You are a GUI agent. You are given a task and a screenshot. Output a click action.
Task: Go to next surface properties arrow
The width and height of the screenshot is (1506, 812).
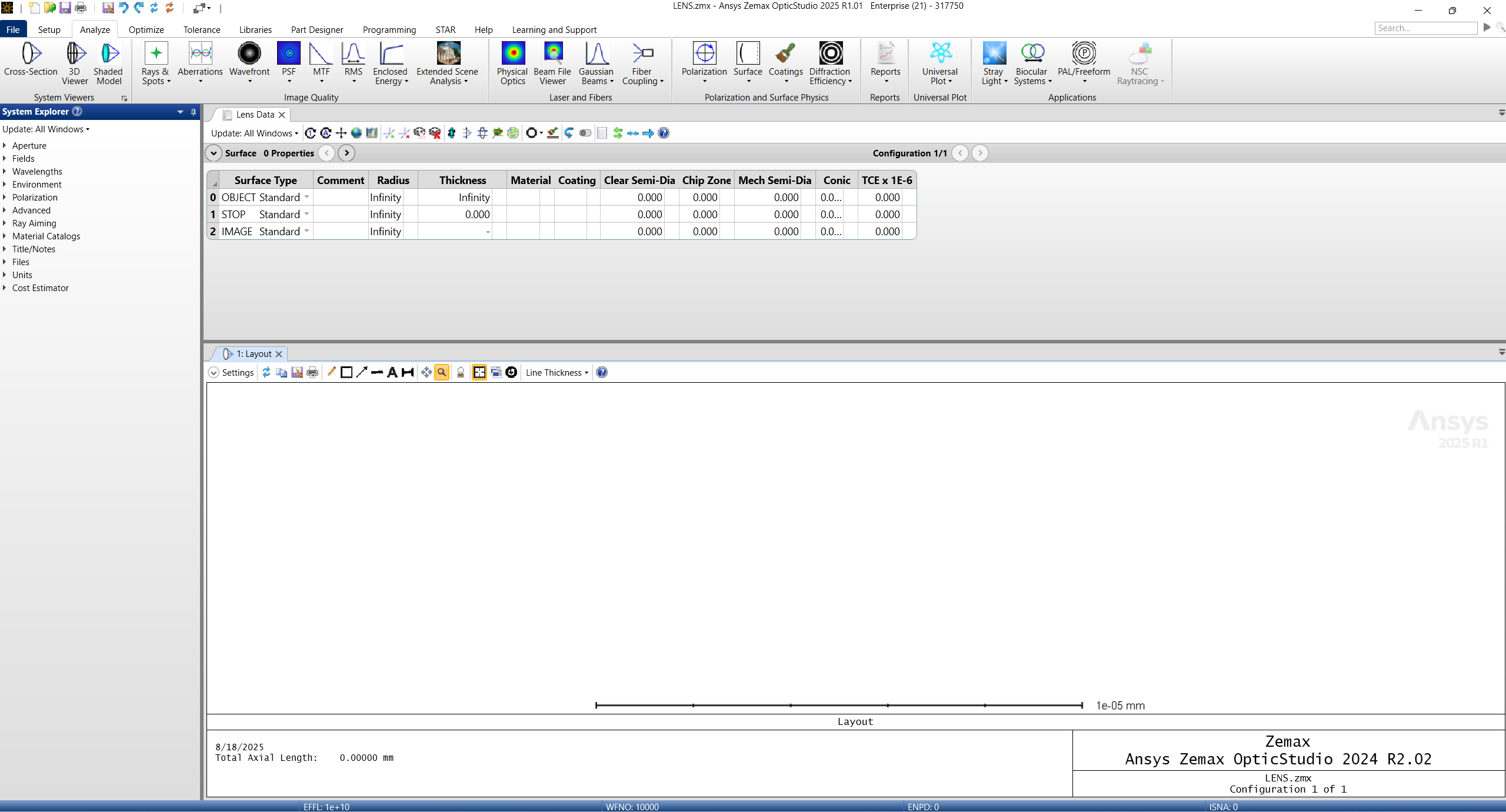pyautogui.click(x=346, y=153)
